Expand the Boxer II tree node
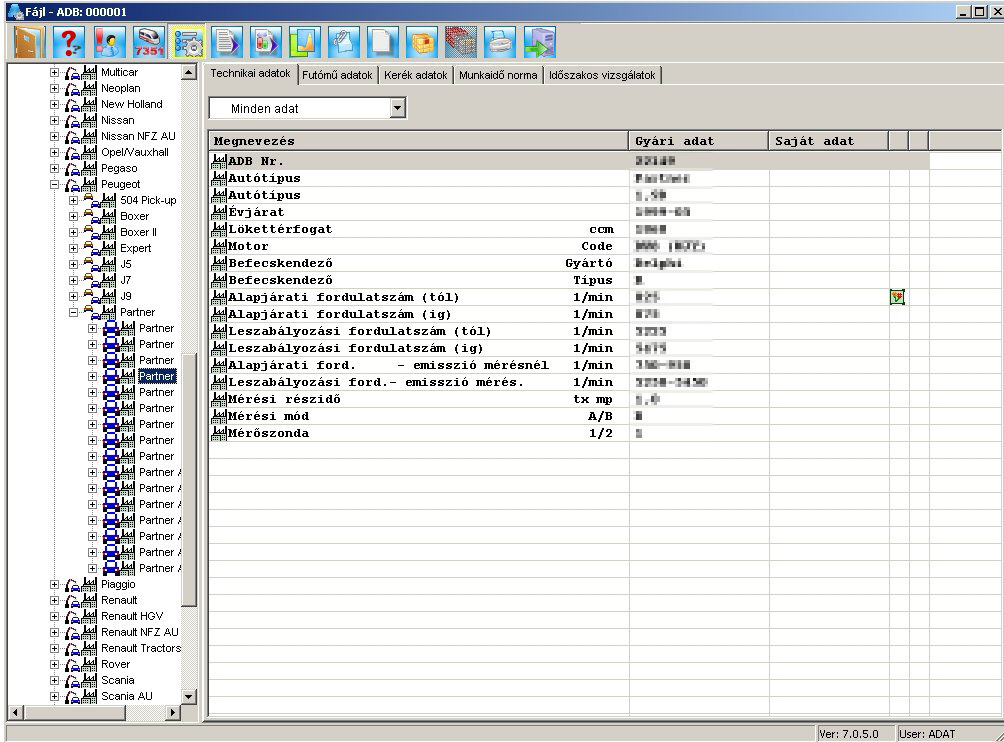Viewport: 1004px width, 742px height. pos(74,232)
